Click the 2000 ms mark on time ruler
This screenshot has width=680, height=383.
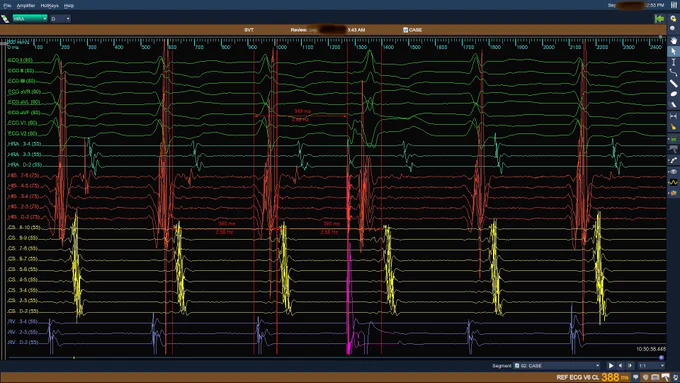549,47
